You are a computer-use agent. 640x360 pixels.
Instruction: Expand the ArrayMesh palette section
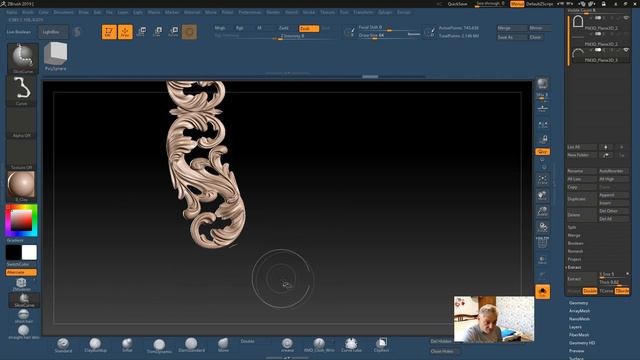tap(580, 311)
